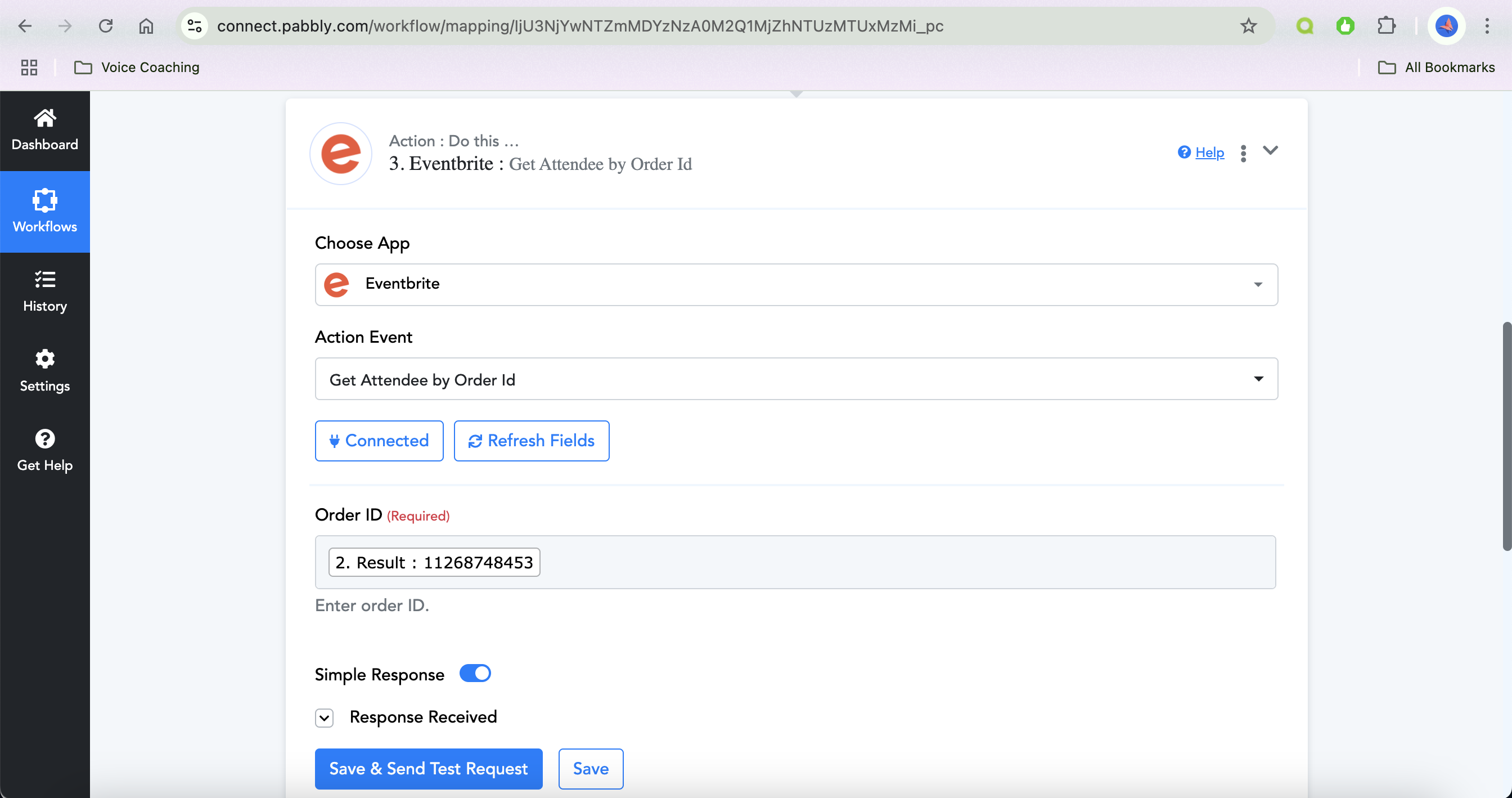This screenshot has width=1512, height=798.
Task: Click into the Order ID field
Action: tap(795, 562)
